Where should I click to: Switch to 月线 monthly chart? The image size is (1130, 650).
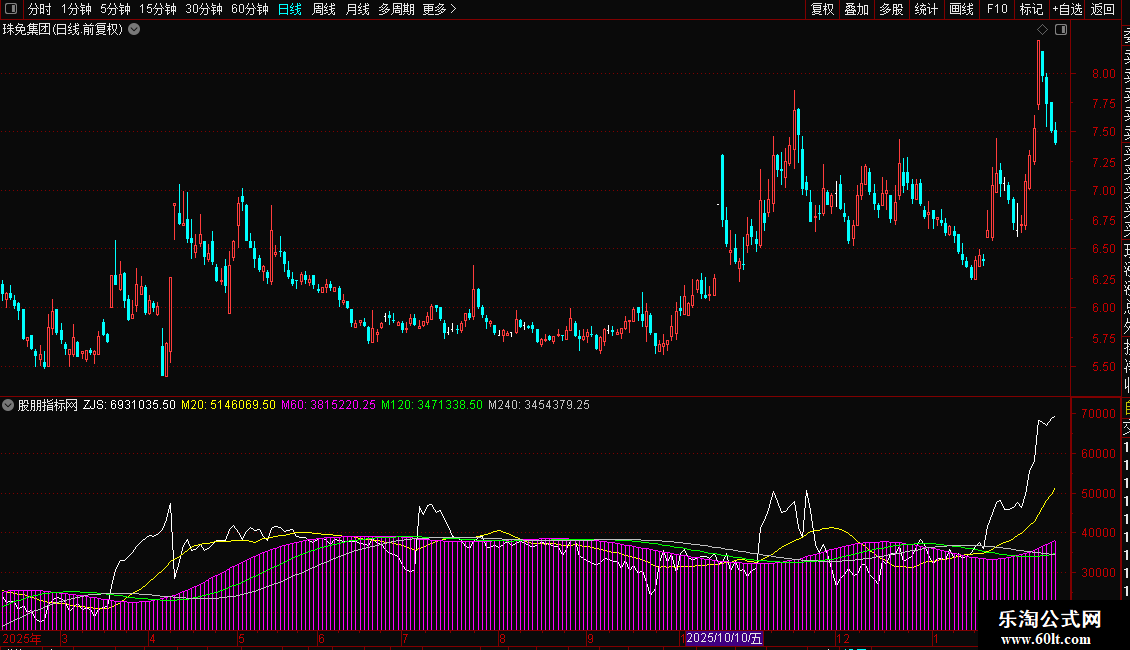tap(357, 9)
